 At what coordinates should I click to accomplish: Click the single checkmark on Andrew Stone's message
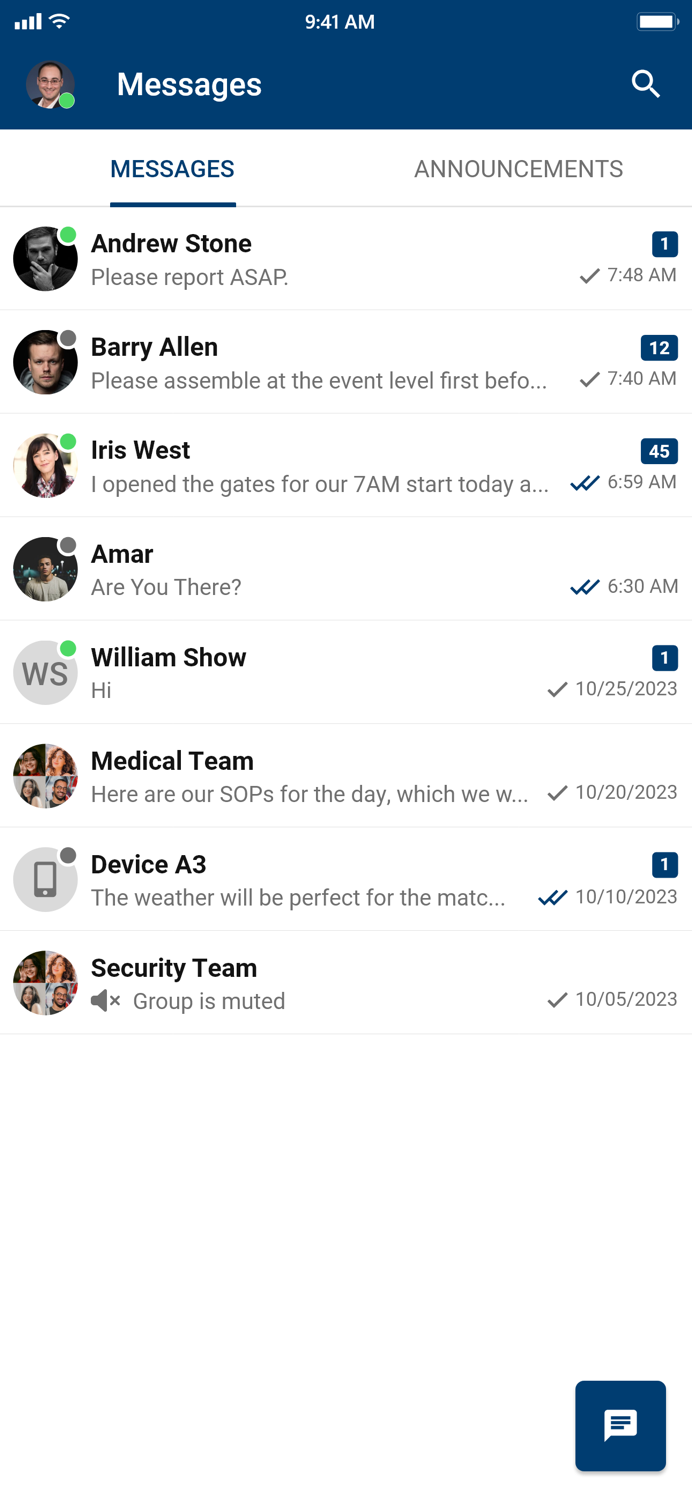pyautogui.click(x=589, y=277)
